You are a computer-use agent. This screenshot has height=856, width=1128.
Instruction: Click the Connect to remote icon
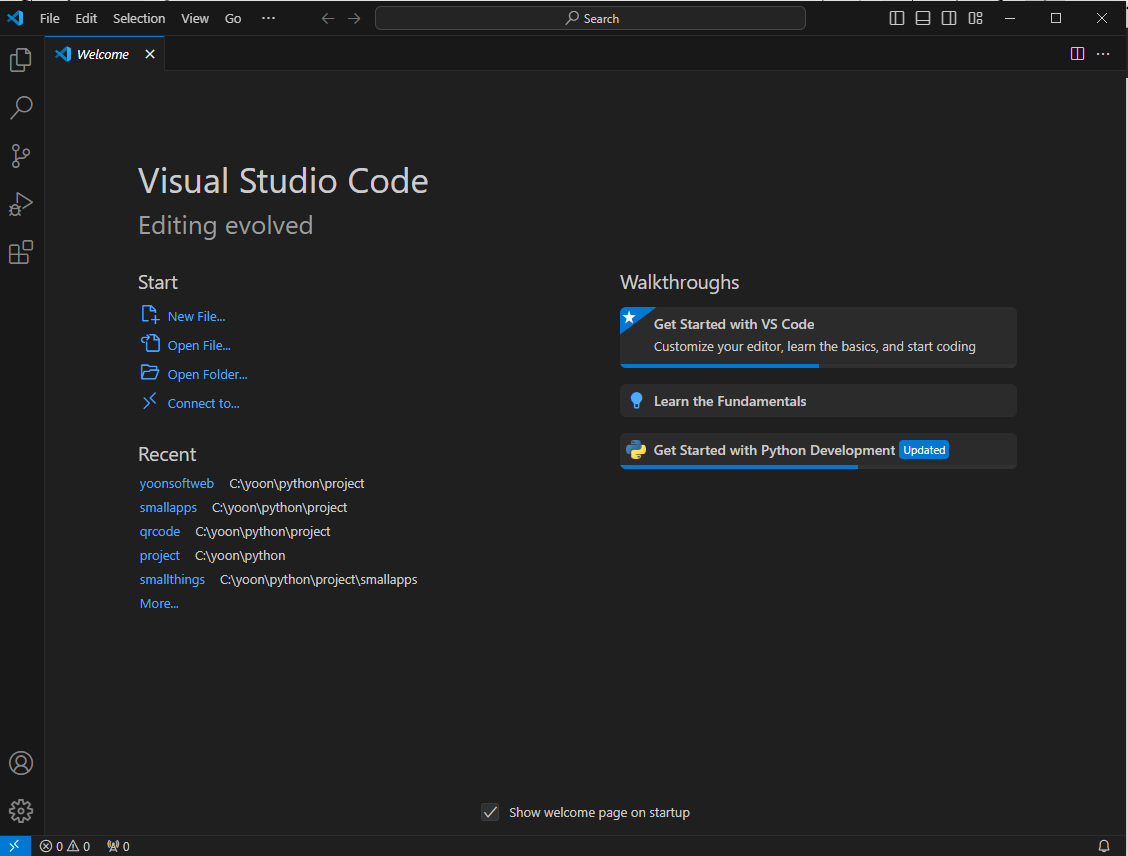(150, 401)
